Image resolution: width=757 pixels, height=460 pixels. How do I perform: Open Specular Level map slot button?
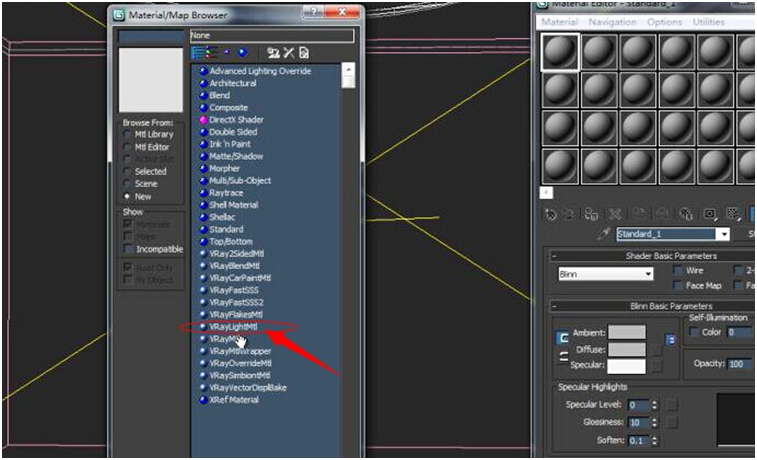672,404
